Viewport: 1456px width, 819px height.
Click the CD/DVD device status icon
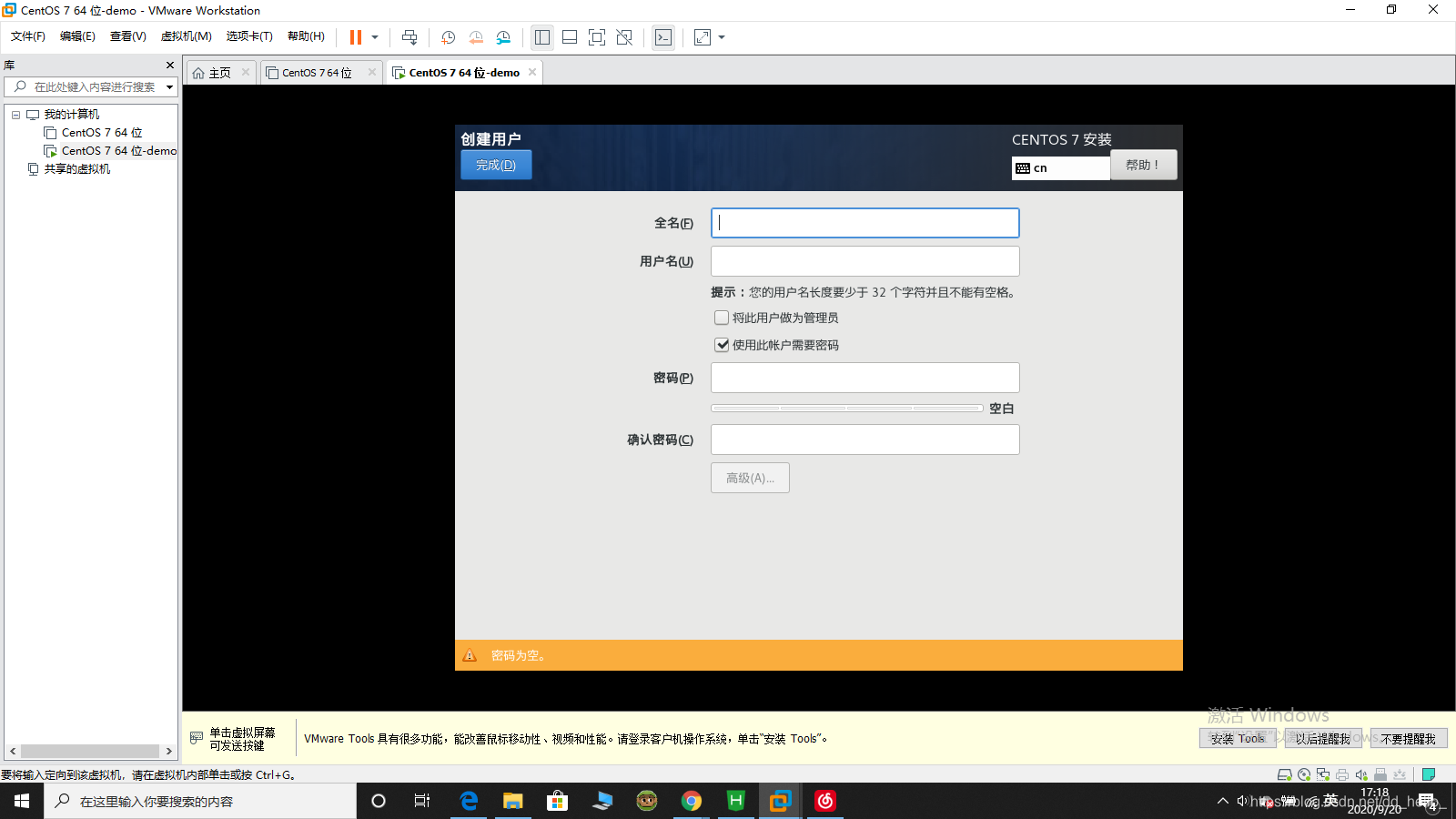pos(1304,775)
